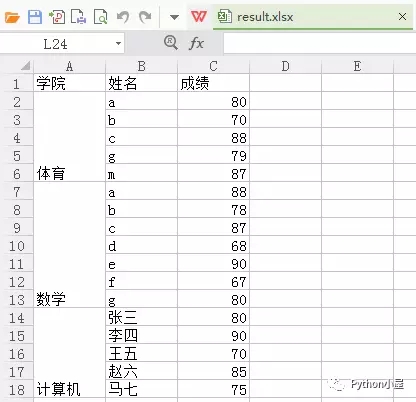
Task: Select row 10 header
Action: click(17, 246)
